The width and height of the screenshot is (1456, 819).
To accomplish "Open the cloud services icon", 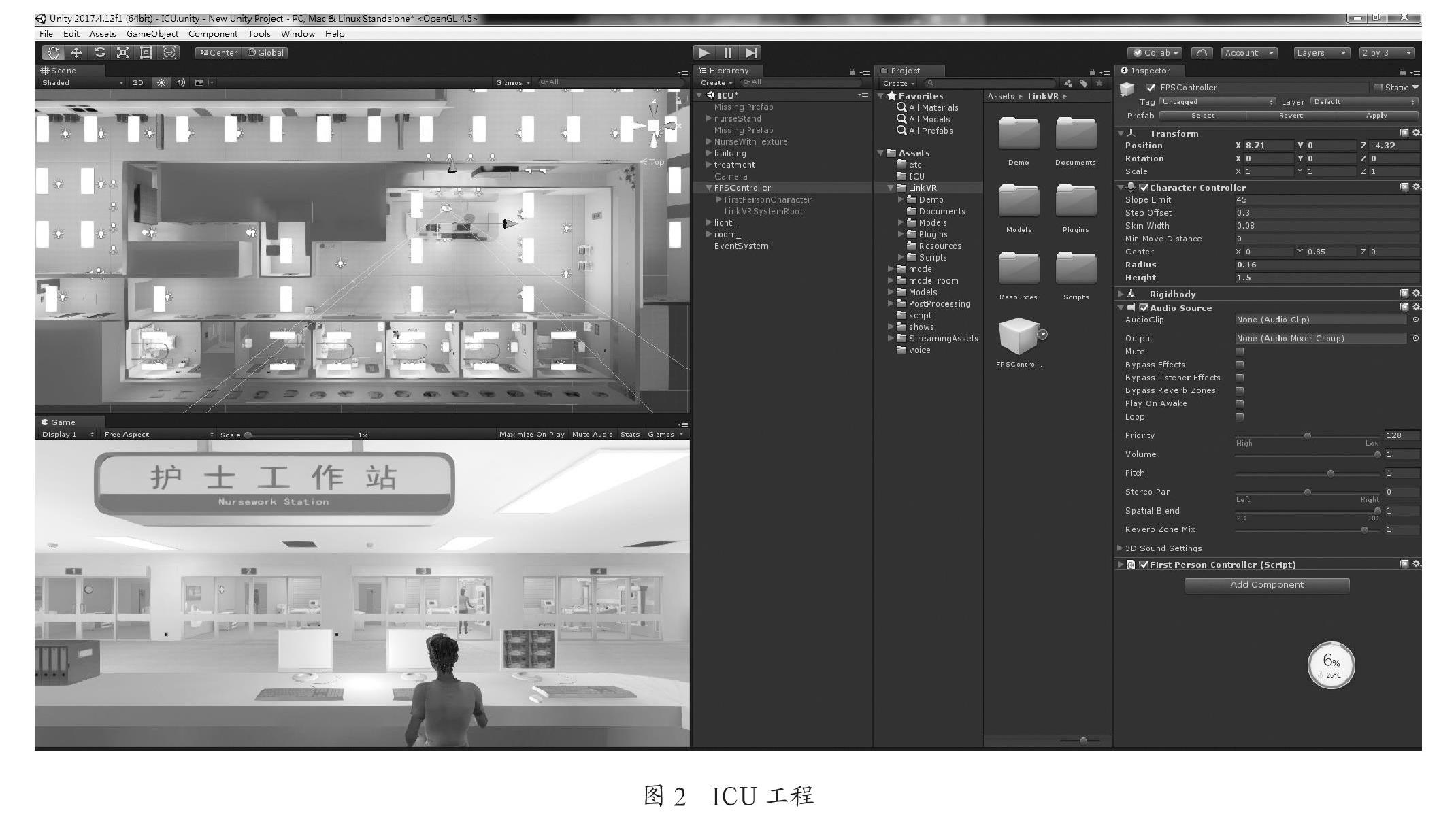I will click(1202, 52).
